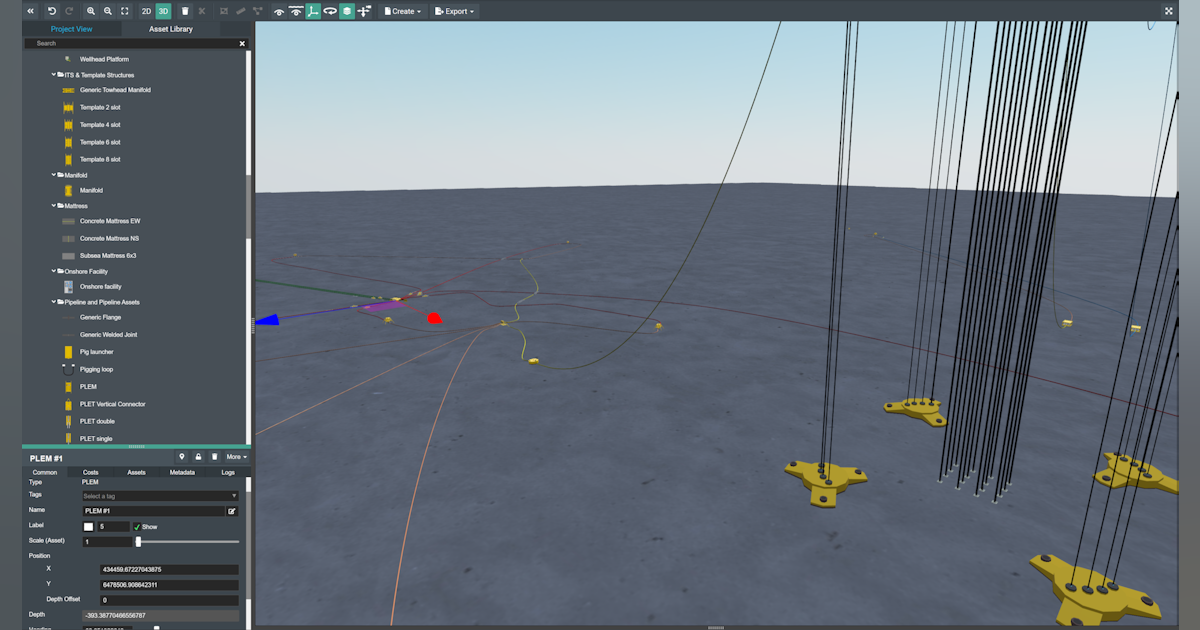Click the fit-to-screen icon in the toolbar
1200x630 pixels.
(124, 11)
